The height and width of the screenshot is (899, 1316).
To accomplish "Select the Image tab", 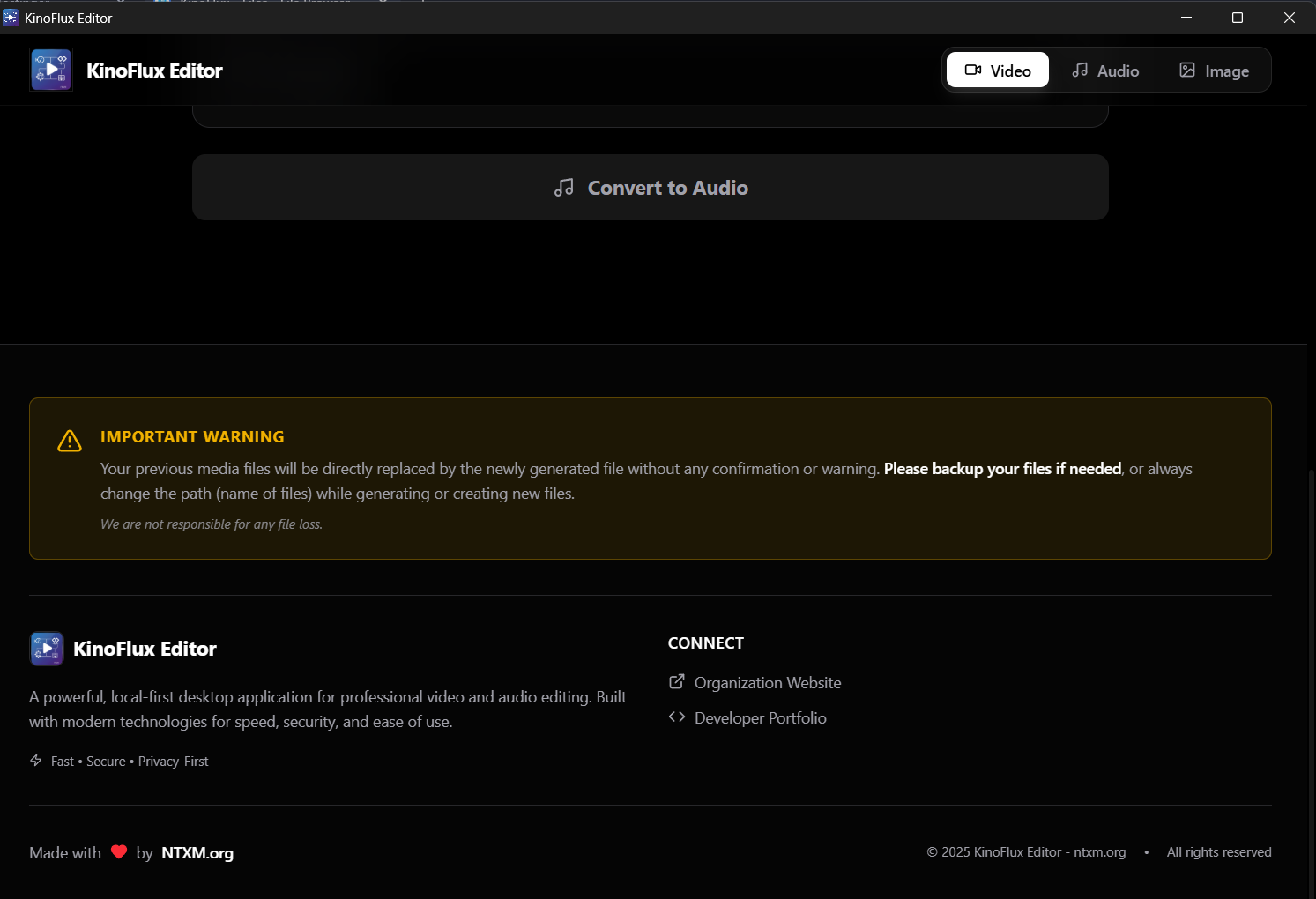I will 1214,71.
